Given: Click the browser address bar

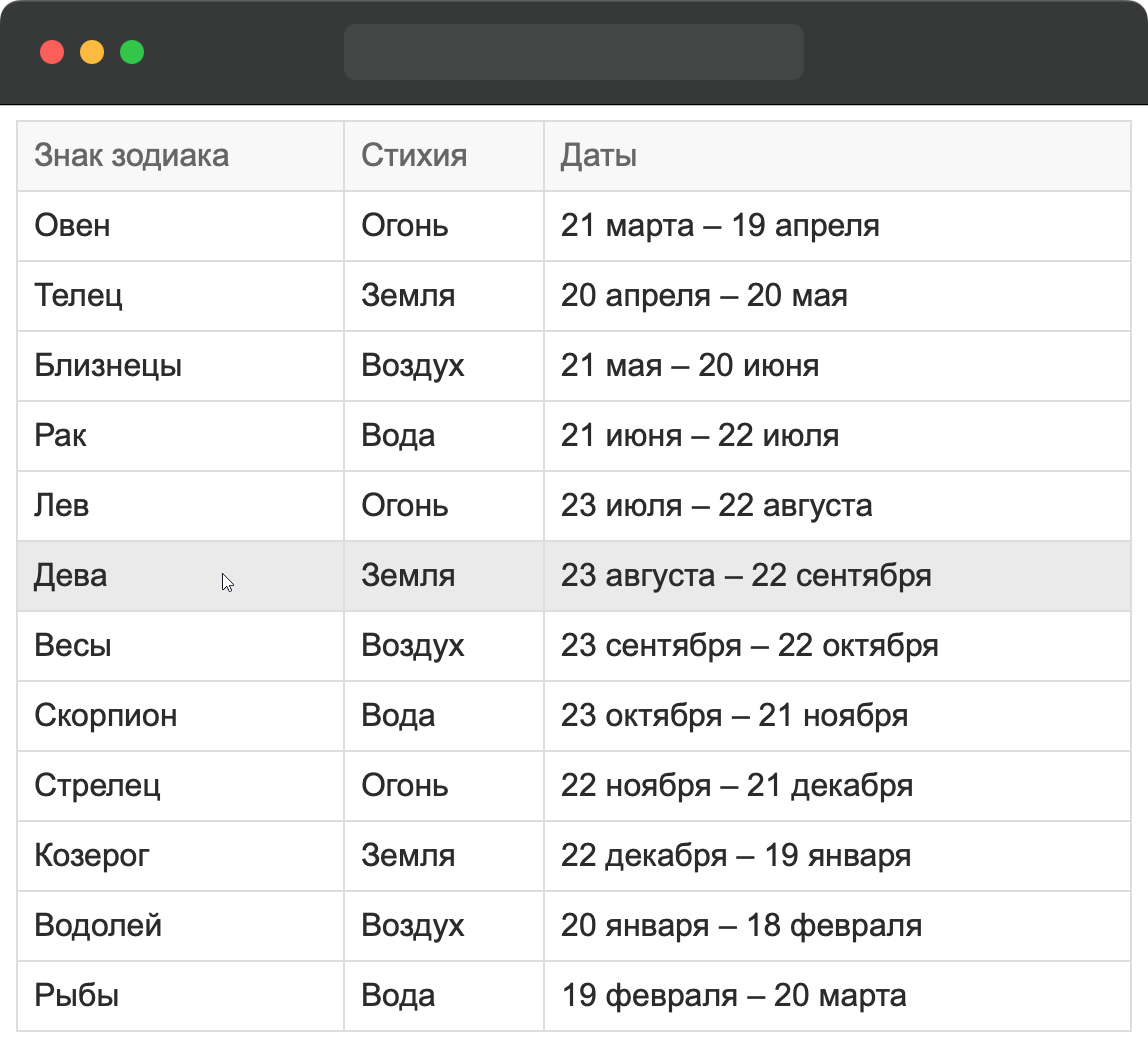Looking at the screenshot, I should click(574, 52).
